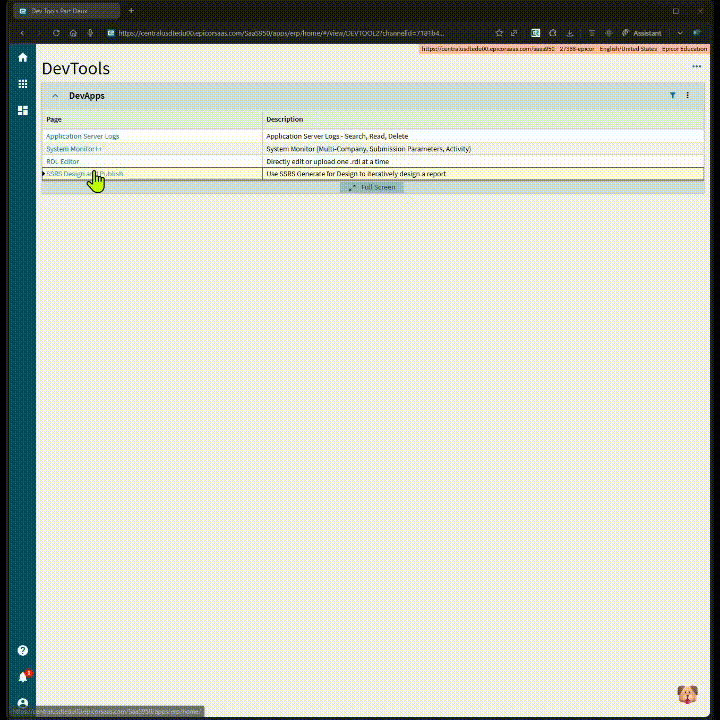Select the Dev Tools Part Deux browser tab

point(67,11)
